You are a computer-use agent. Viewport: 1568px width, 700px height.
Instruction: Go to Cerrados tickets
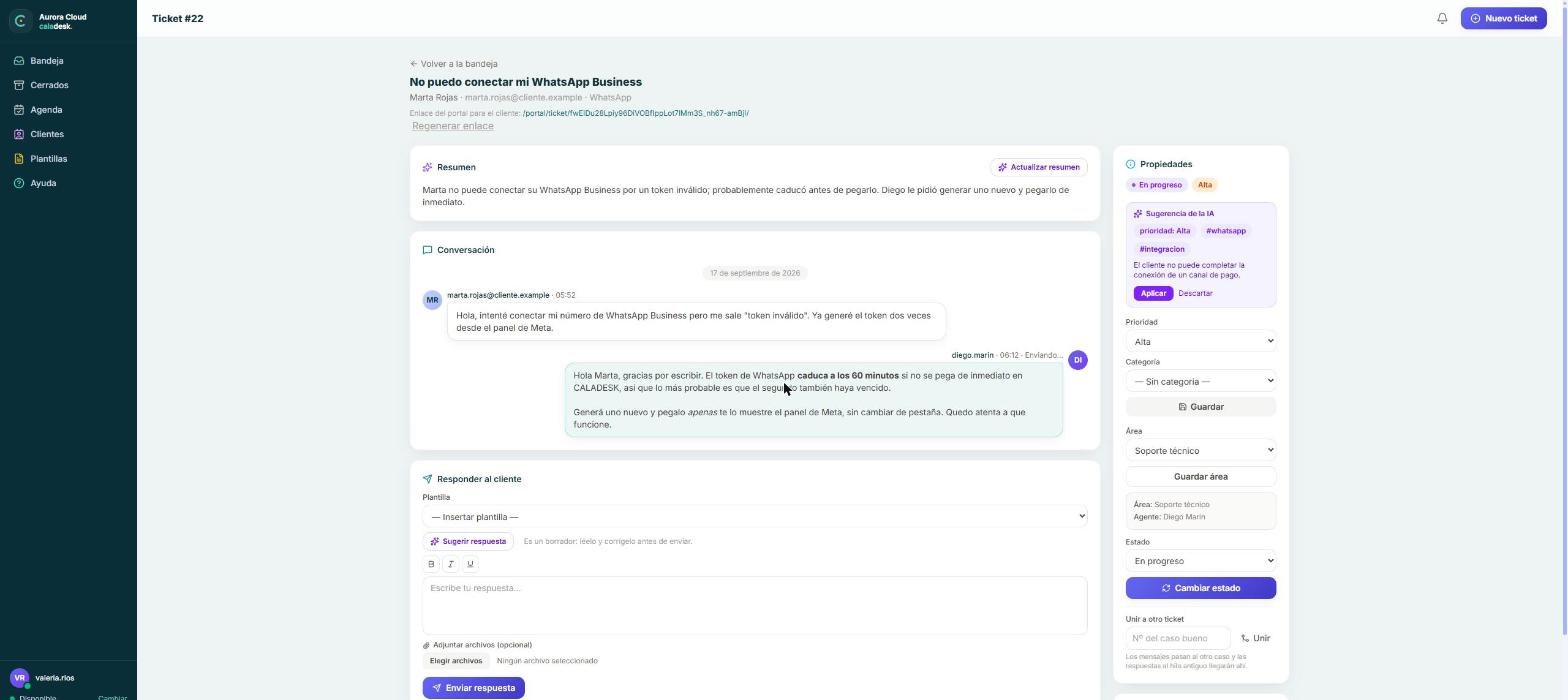(68, 85)
